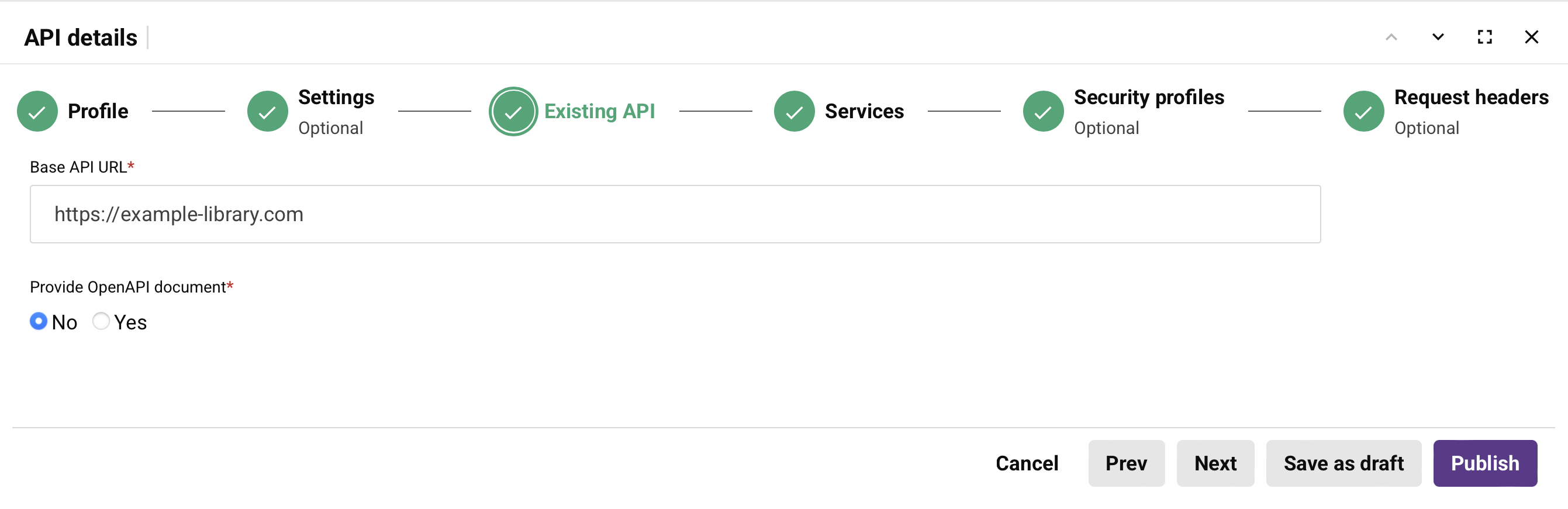Open the dialog in fullscreen mode
1568x509 pixels.
point(1484,36)
